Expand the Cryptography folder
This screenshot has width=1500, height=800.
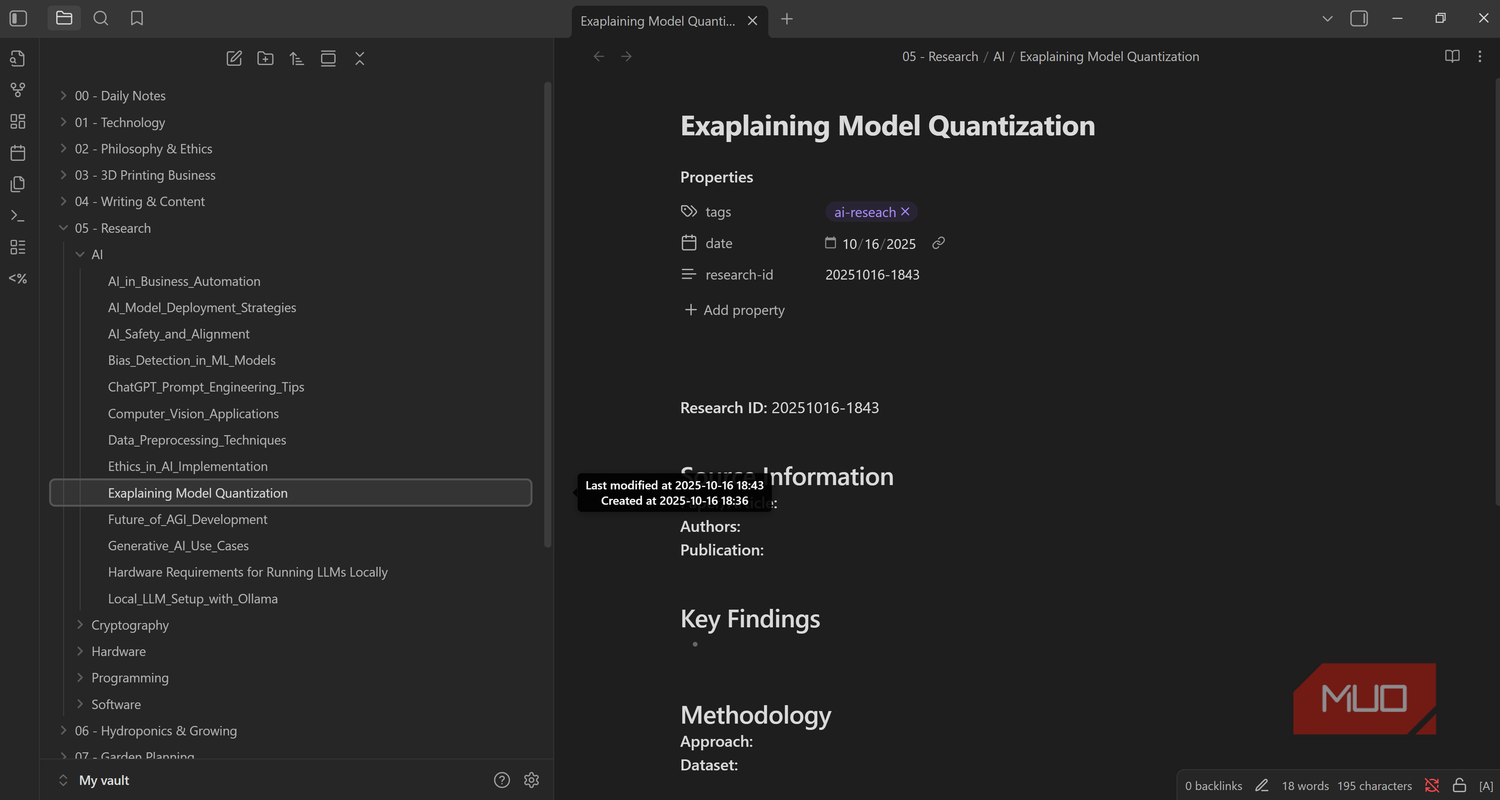tap(130, 625)
